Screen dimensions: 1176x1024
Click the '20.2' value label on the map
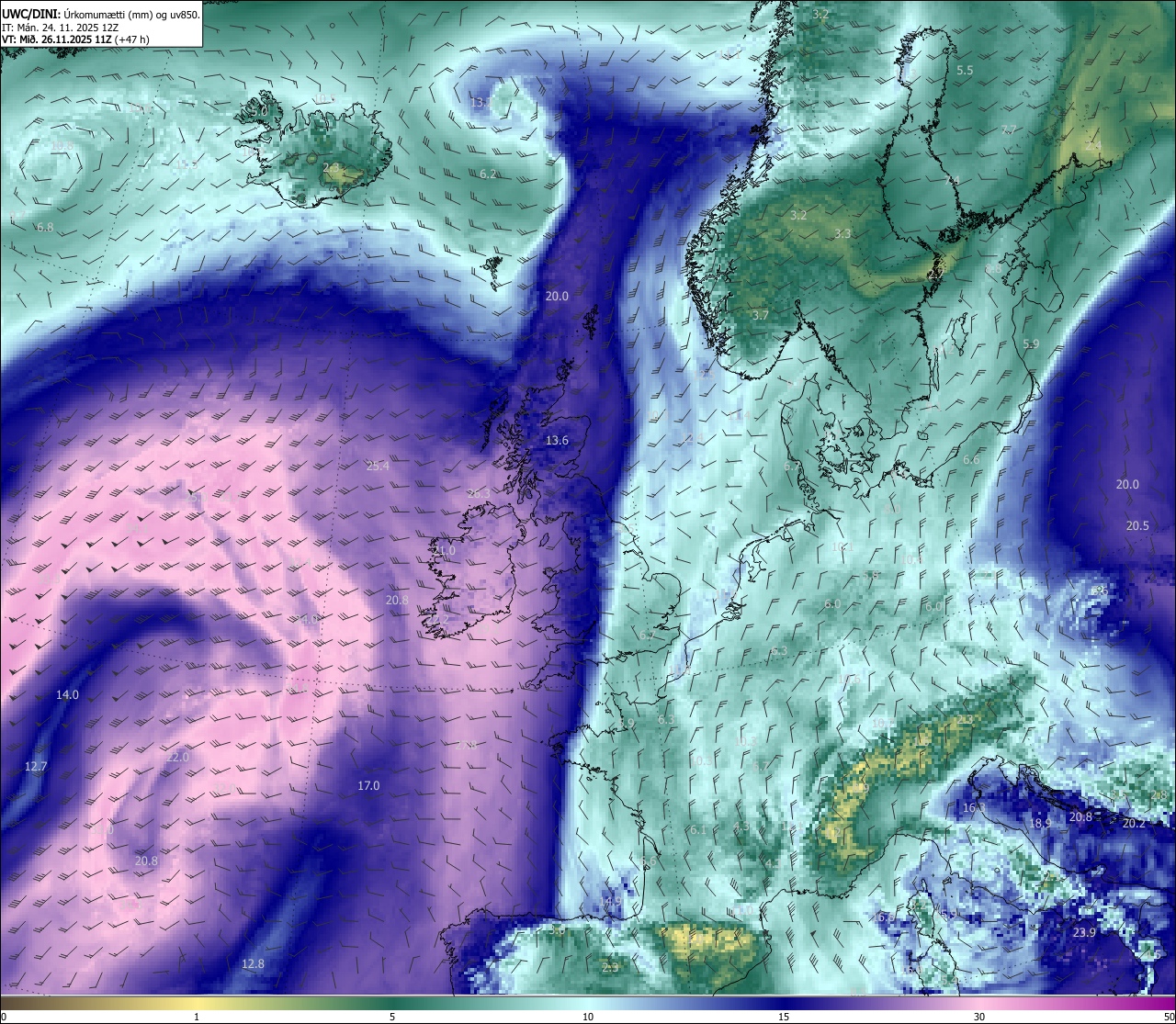click(1134, 823)
